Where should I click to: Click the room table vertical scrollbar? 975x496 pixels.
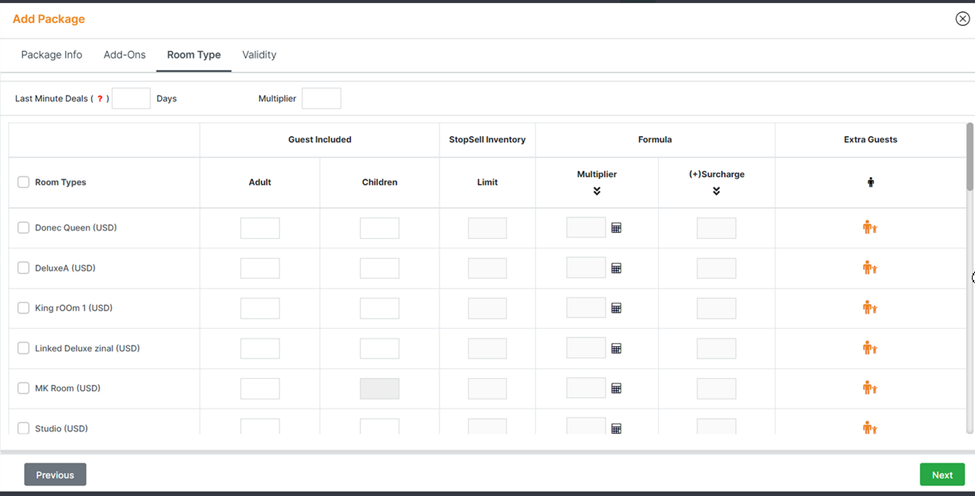pos(969,156)
